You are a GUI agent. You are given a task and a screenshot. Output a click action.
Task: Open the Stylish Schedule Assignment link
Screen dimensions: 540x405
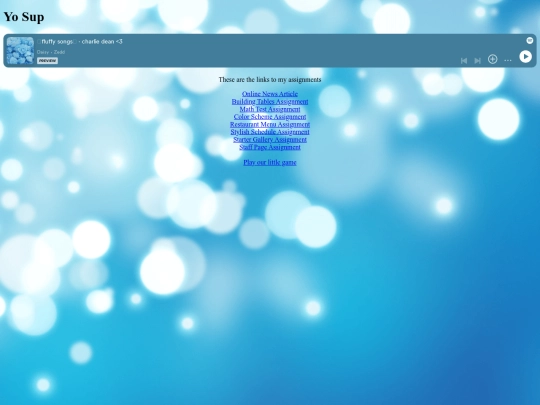pos(270,132)
